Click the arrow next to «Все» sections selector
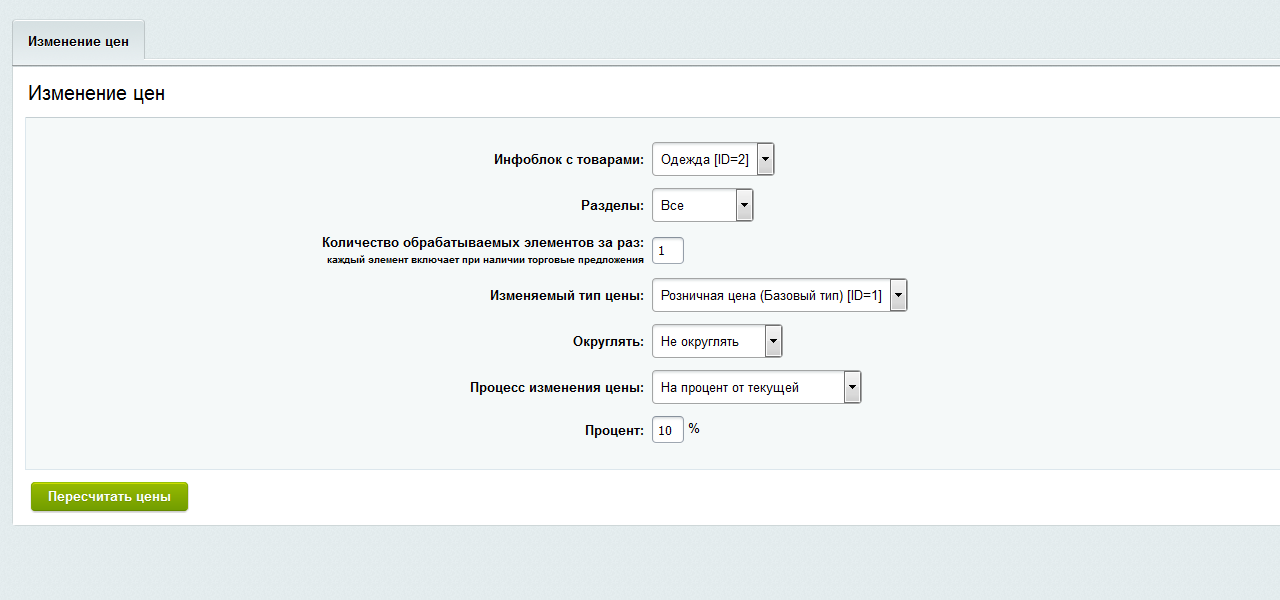1280x600 pixels. (744, 204)
